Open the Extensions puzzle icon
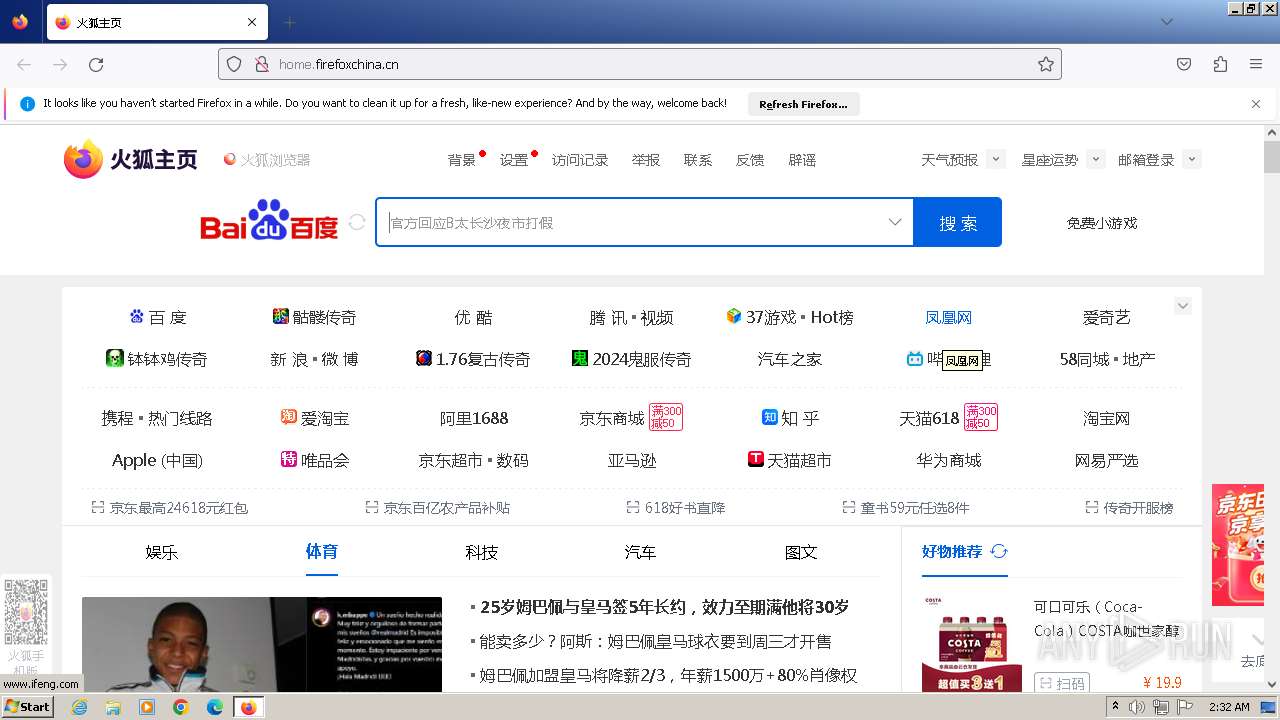Viewport: 1280px width, 720px height. [1220, 64]
